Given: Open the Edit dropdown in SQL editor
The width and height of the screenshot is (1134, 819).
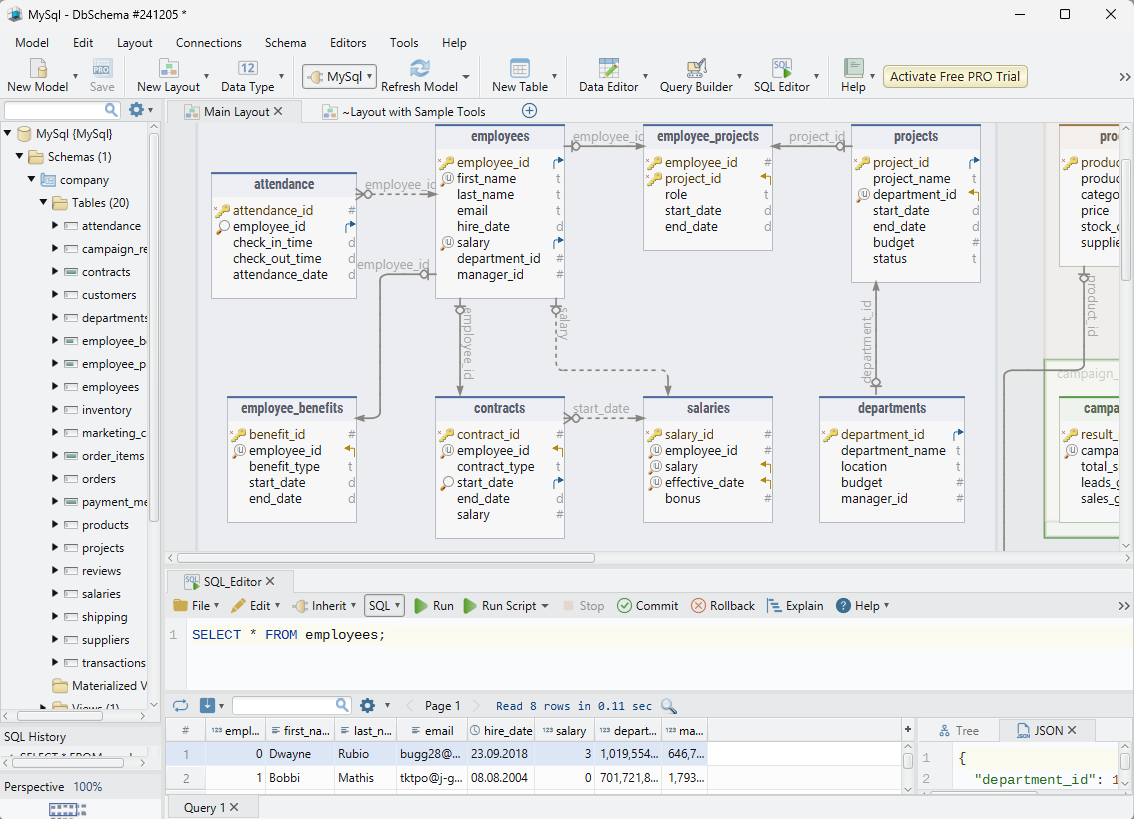Looking at the screenshot, I should click(255, 606).
